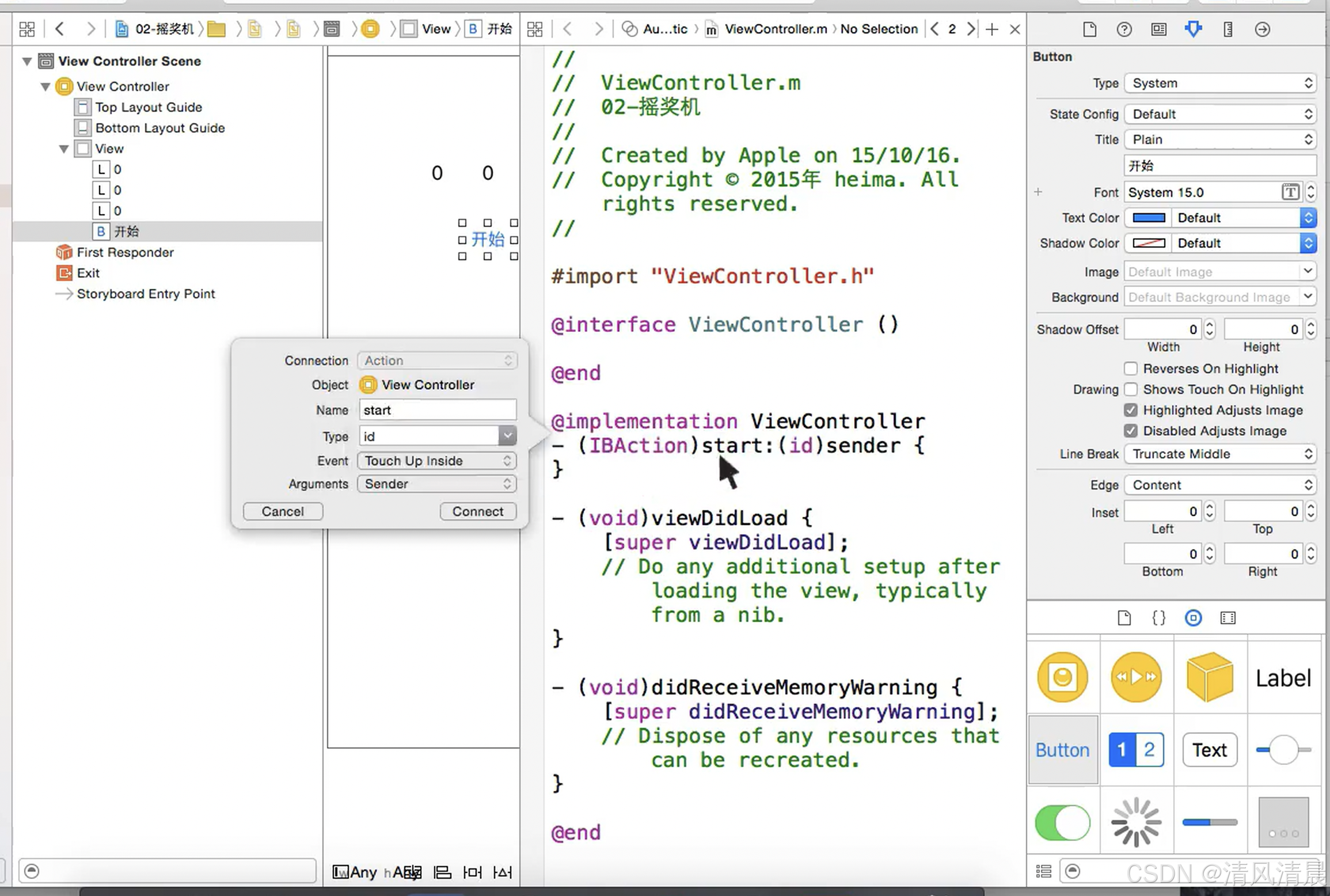Click the action Name text field
The width and height of the screenshot is (1330, 896).
point(437,410)
